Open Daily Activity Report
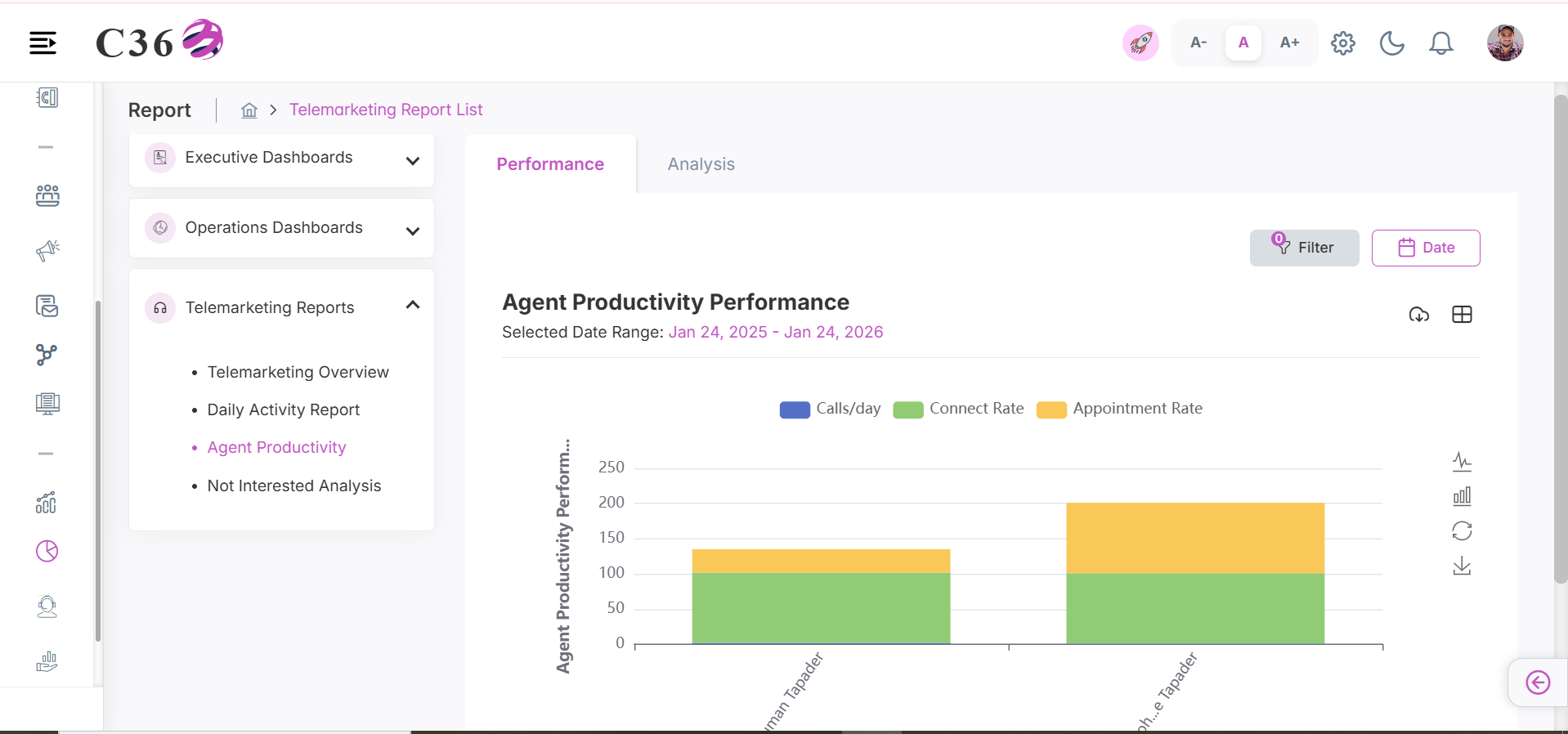Viewport: 1568px width, 734px height. coord(284,410)
